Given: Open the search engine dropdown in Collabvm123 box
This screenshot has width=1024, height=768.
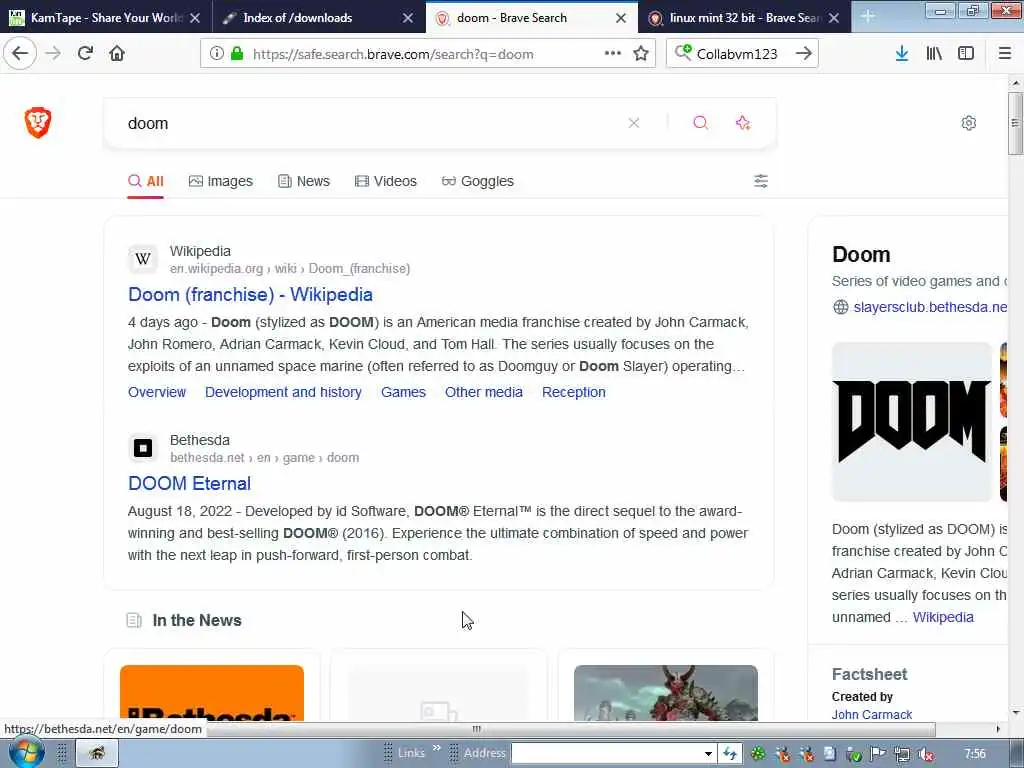Looking at the screenshot, I should [683, 52].
